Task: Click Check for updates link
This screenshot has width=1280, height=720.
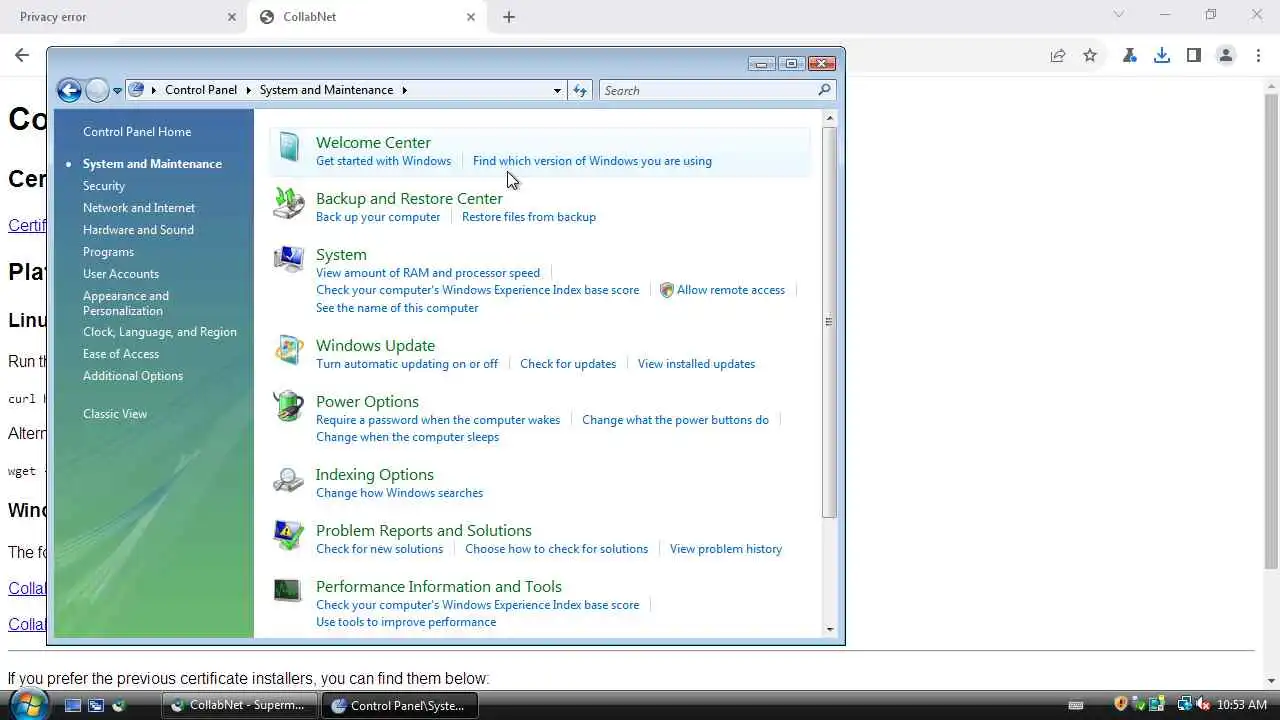Action: click(568, 364)
